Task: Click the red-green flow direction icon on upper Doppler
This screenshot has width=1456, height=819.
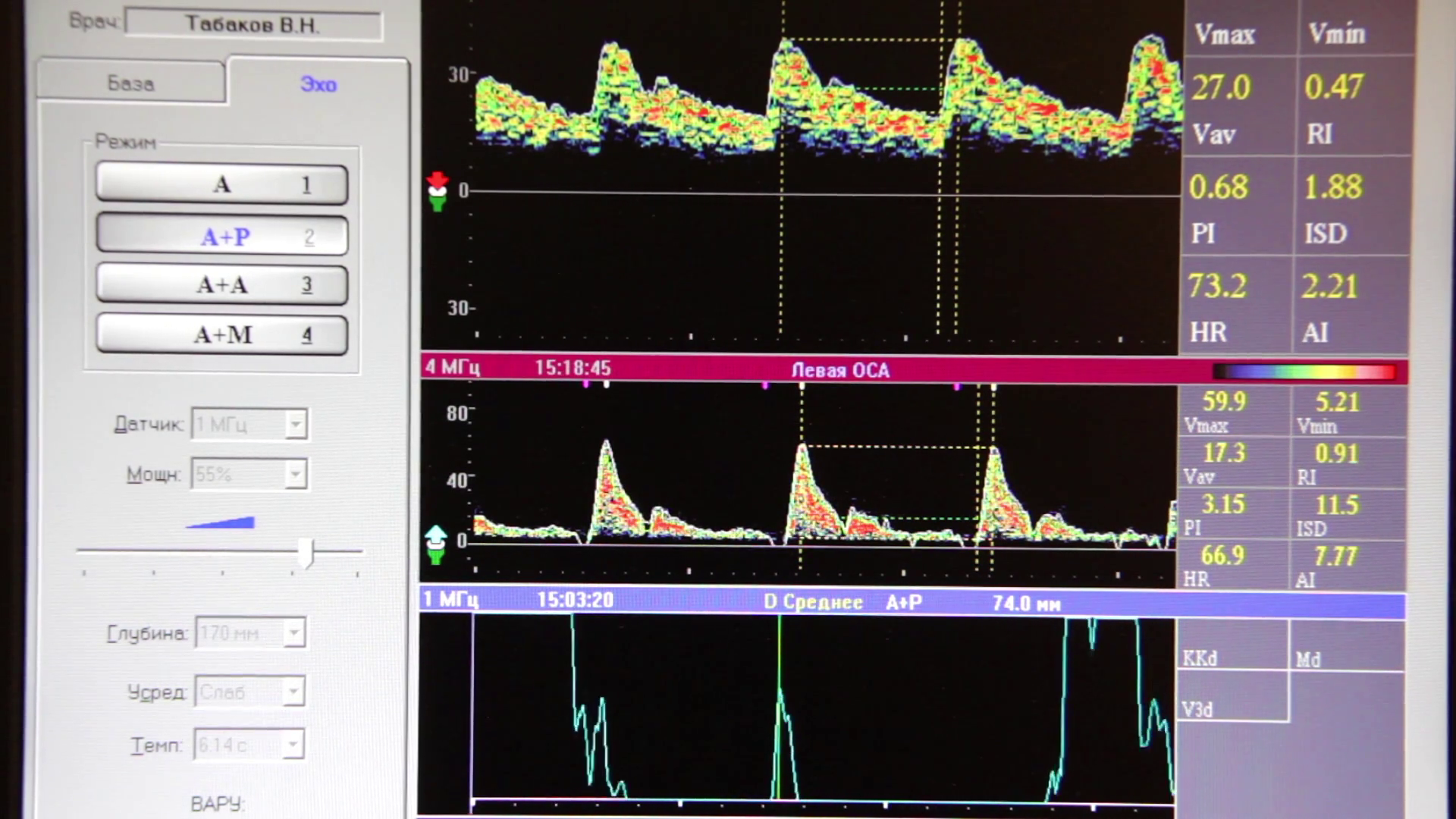Action: (x=438, y=191)
